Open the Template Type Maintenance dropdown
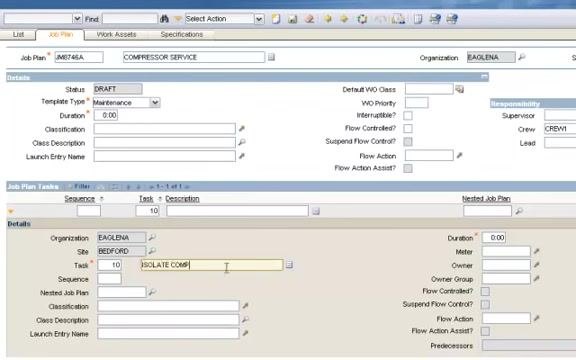 tap(155, 102)
